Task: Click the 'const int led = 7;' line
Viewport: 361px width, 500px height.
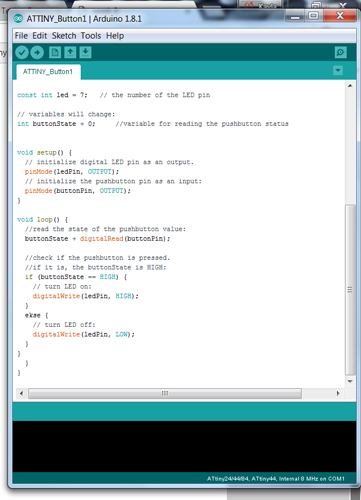Action: (114, 95)
